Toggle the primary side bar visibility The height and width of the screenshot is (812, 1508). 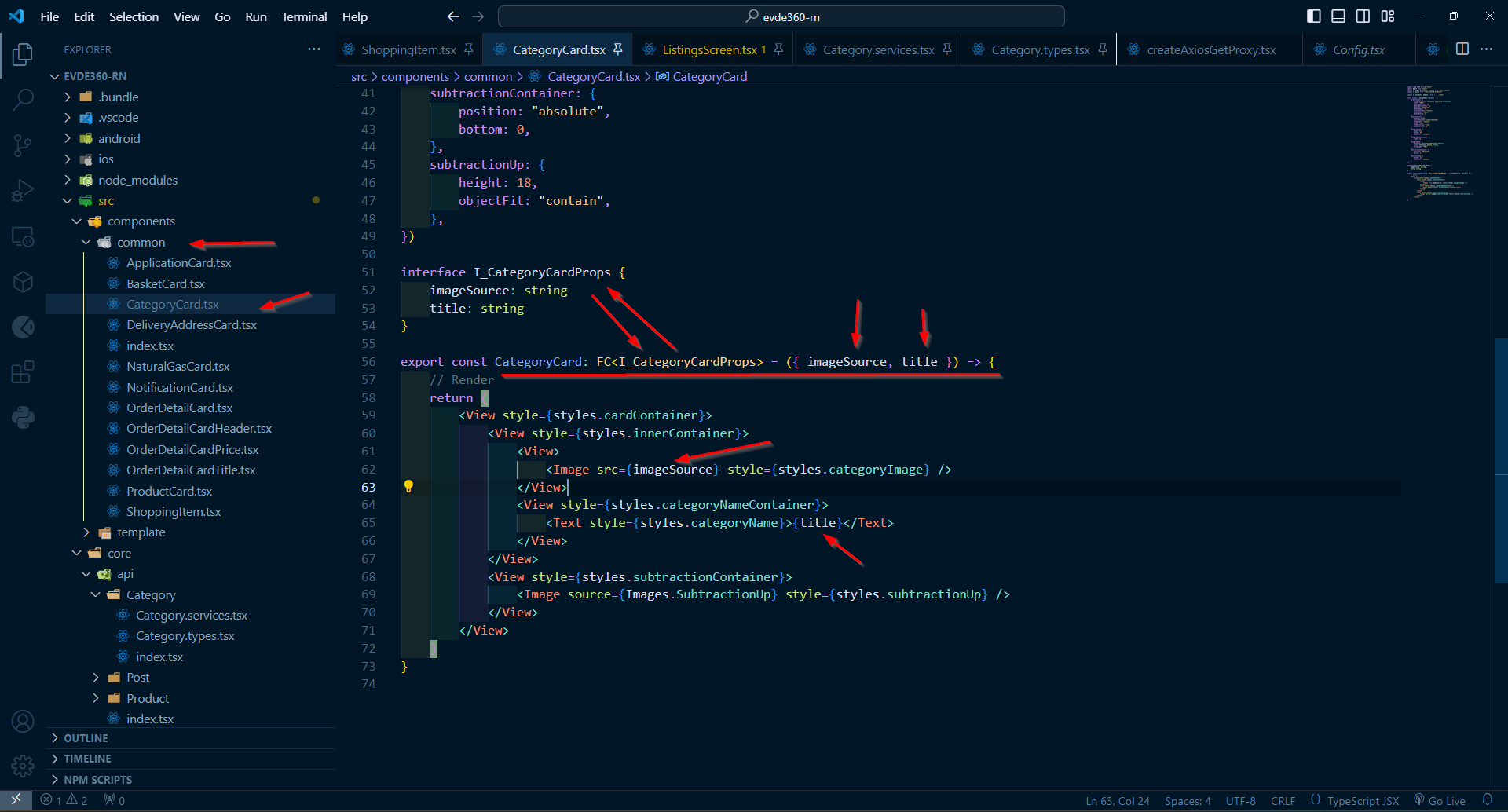click(1313, 16)
